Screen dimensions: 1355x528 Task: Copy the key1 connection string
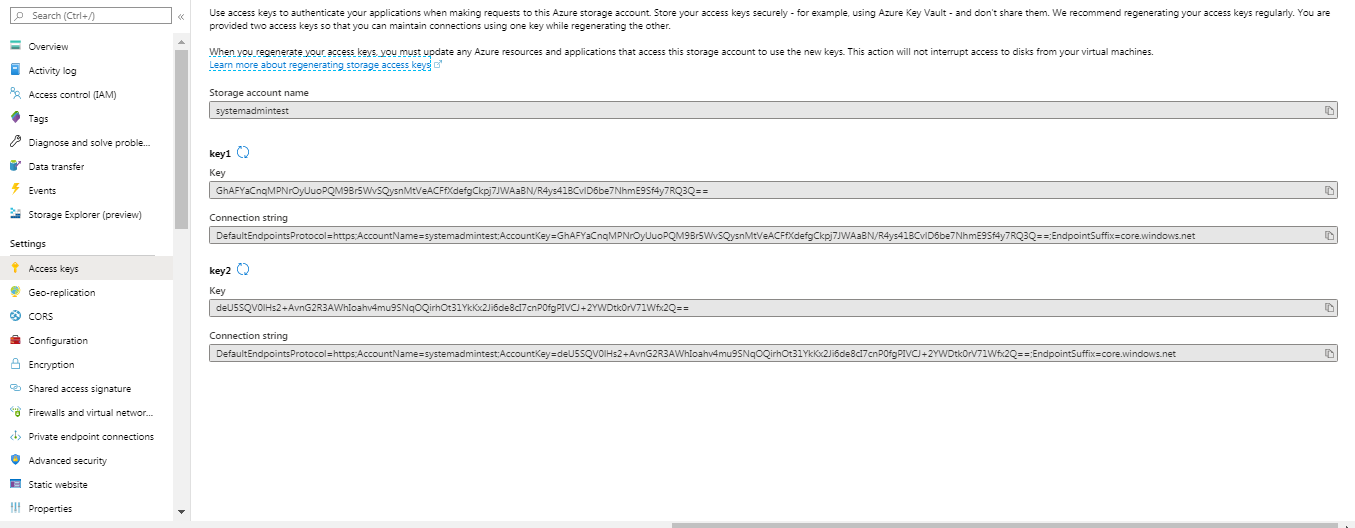[1329, 236]
